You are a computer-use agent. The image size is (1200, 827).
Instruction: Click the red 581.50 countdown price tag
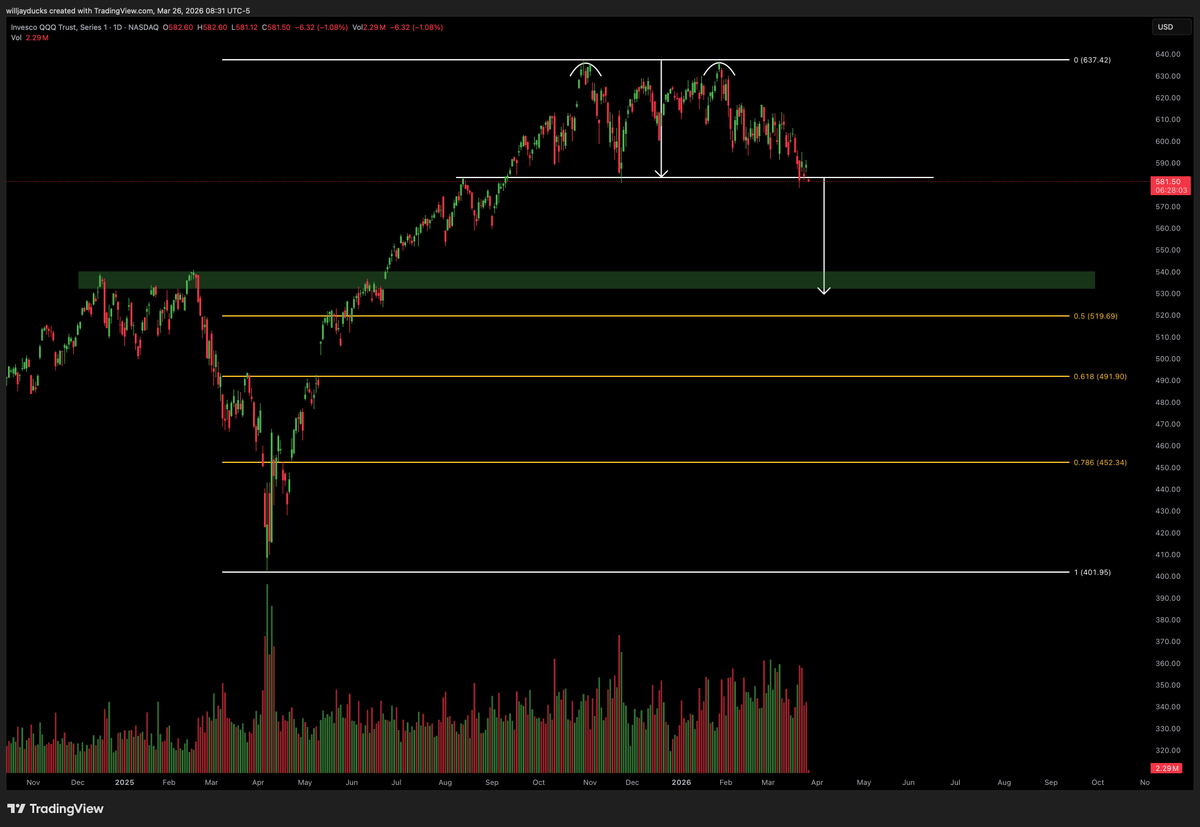[x=1170, y=185]
